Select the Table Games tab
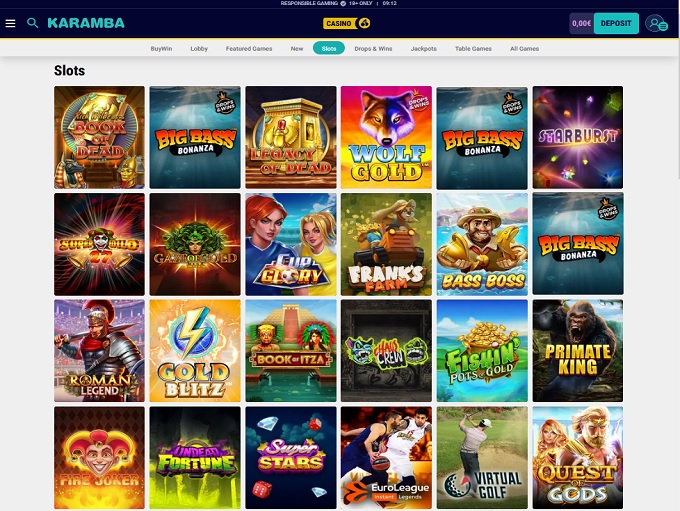 (473, 49)
